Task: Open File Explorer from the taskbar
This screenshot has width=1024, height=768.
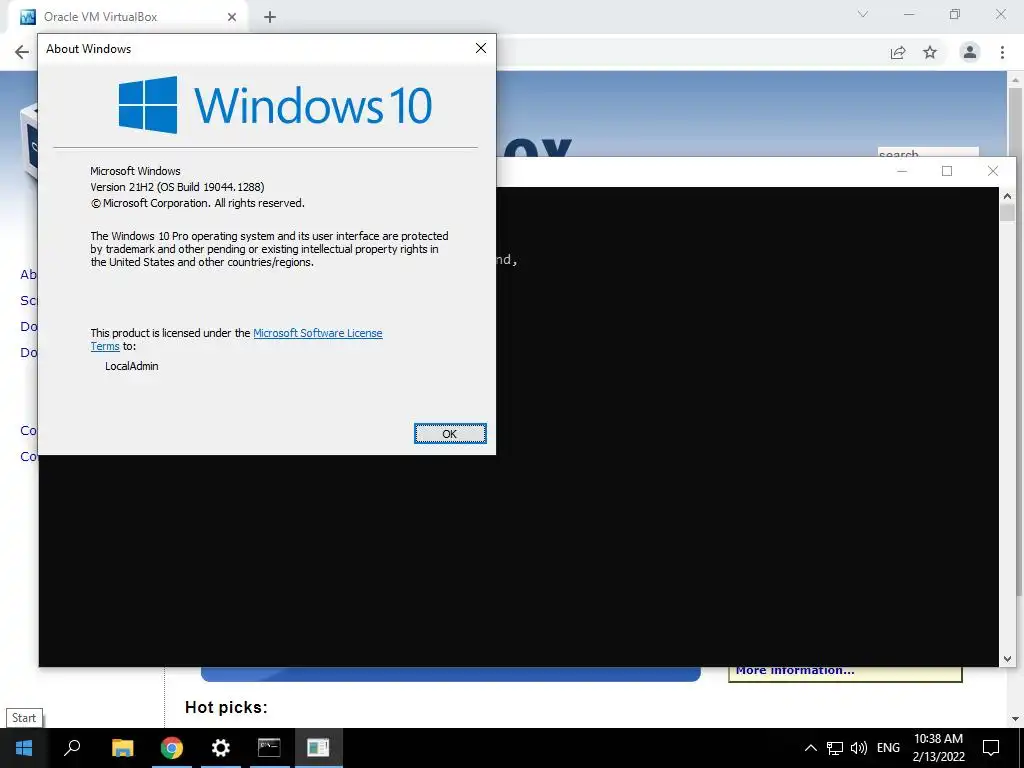Action: tap(122, 748)
